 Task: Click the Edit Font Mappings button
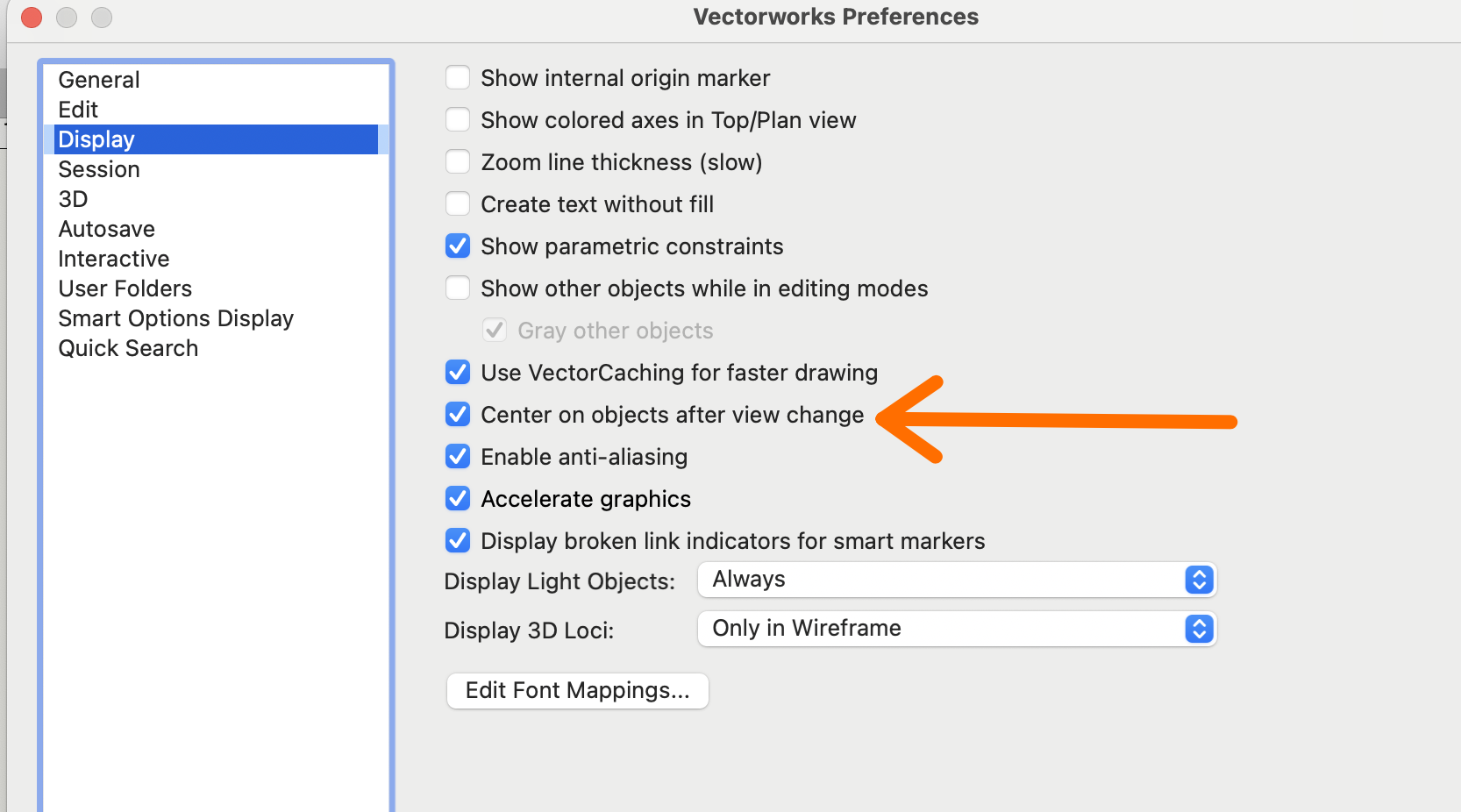coord(577,691)
